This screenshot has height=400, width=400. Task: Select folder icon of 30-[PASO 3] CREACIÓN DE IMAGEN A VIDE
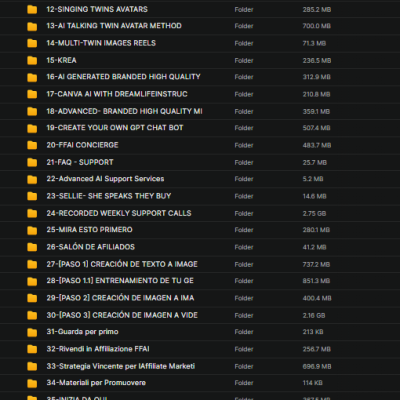32,315
